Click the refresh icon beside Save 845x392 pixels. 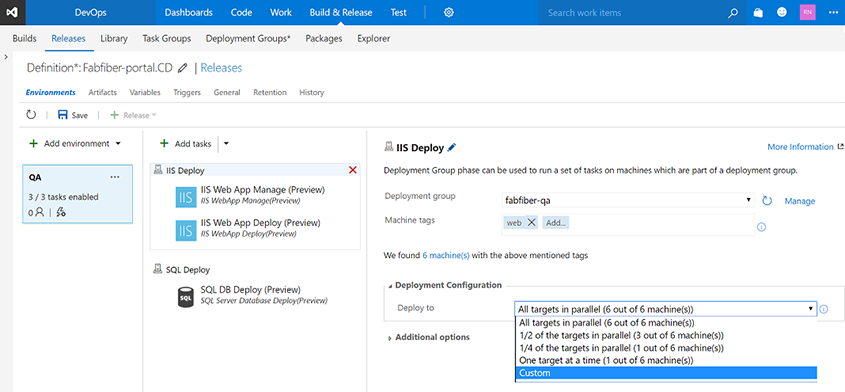31,115
